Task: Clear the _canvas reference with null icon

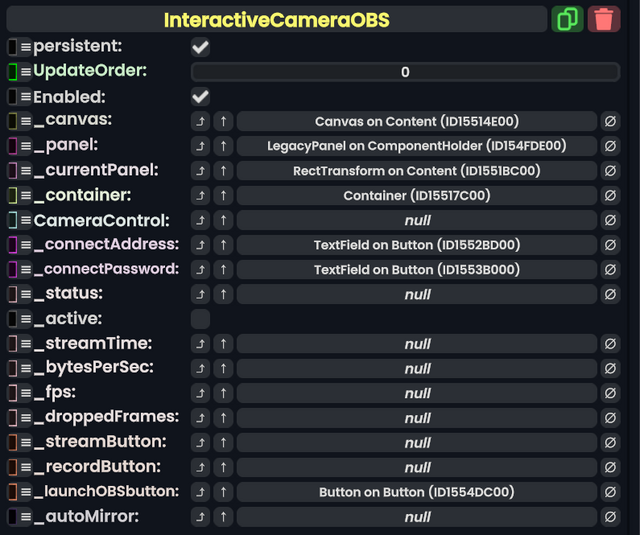Action: 610,121
